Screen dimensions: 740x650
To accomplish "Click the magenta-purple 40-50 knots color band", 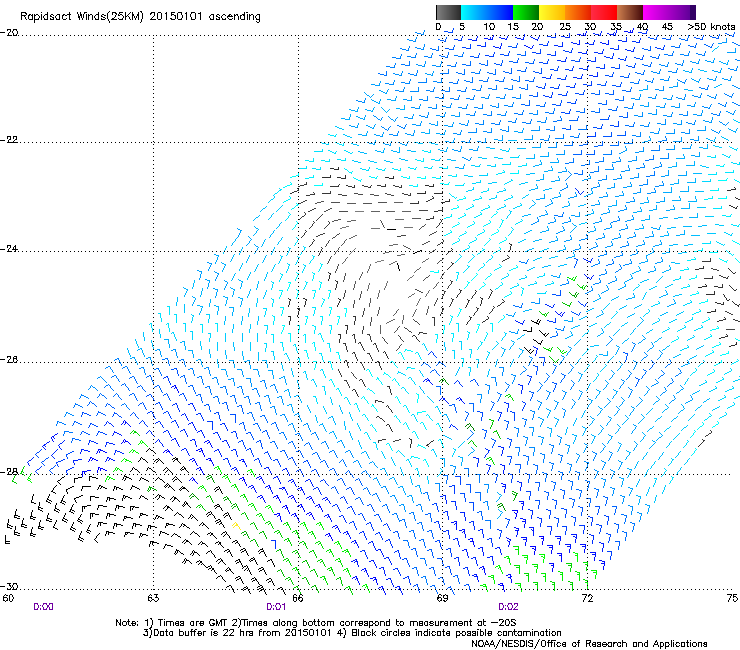I will (669, 12).
